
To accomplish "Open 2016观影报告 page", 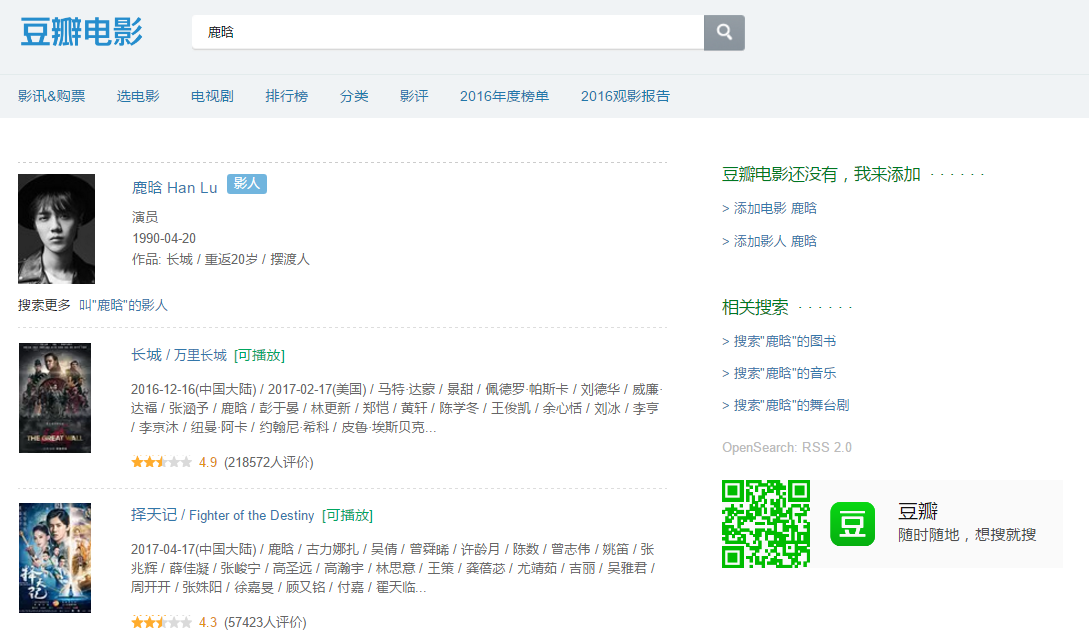I will click(x=625, y=96).
